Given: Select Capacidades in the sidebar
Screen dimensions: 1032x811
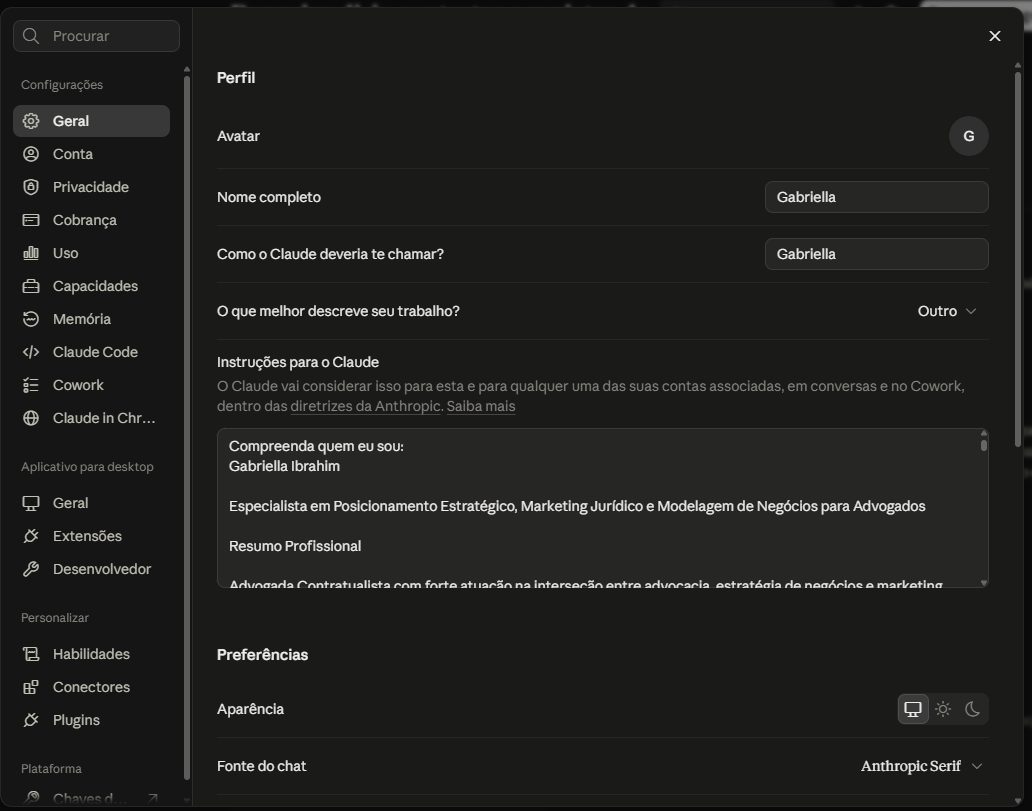Looking at the screenshot, I should (91, 286).
